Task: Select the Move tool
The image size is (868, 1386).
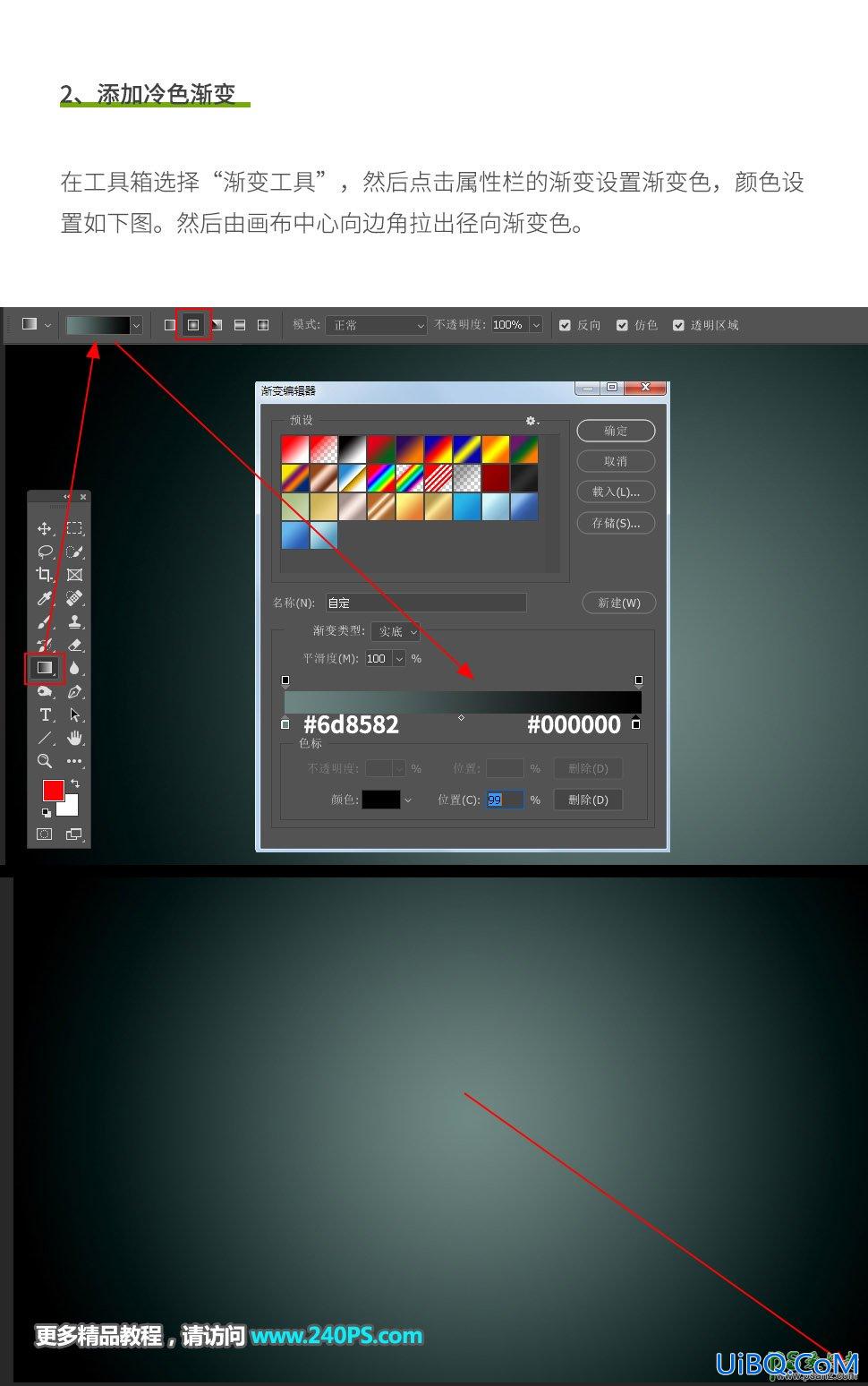Action: 45,529
